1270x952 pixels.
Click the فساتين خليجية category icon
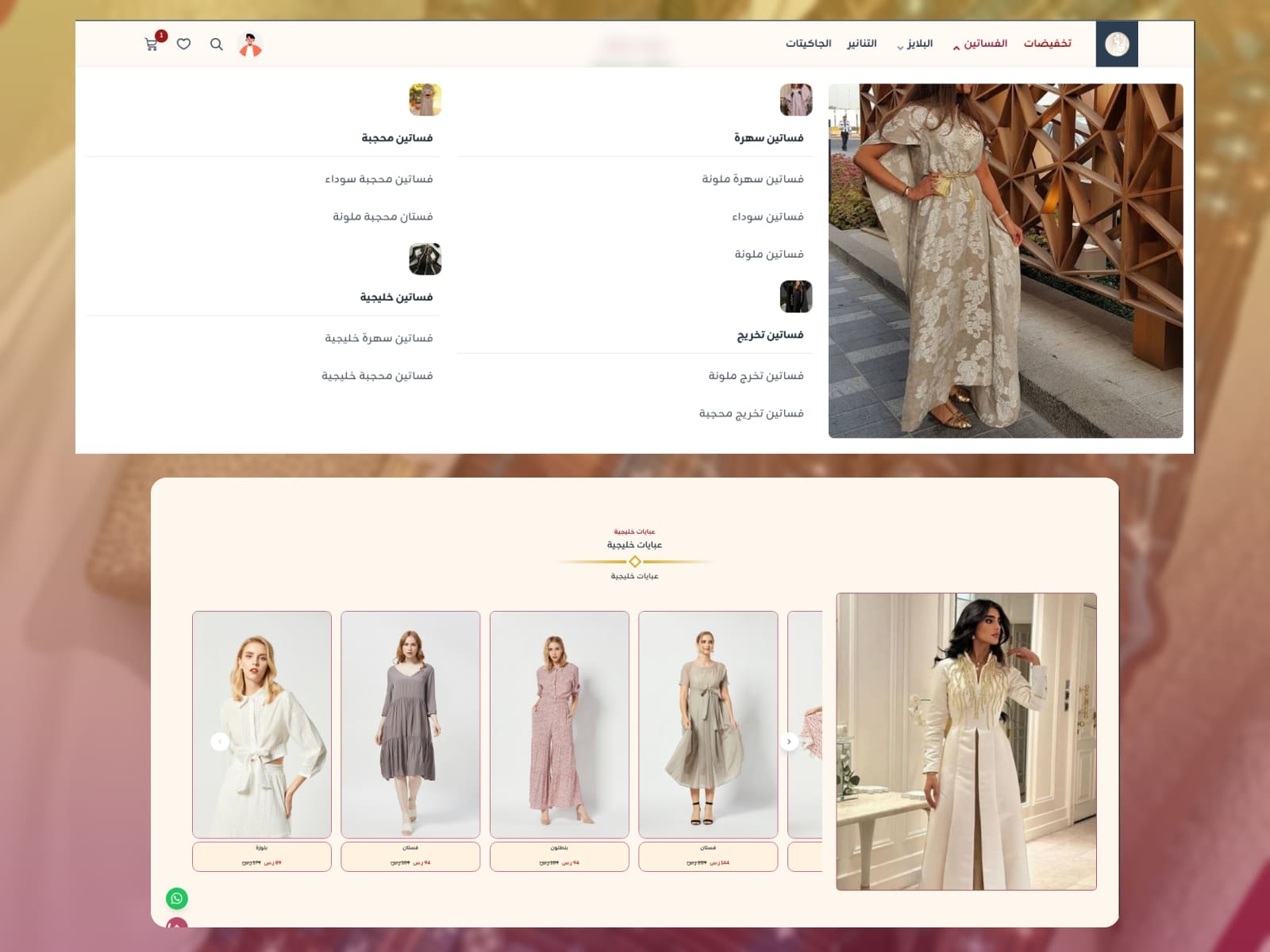(x=425, y=259)
